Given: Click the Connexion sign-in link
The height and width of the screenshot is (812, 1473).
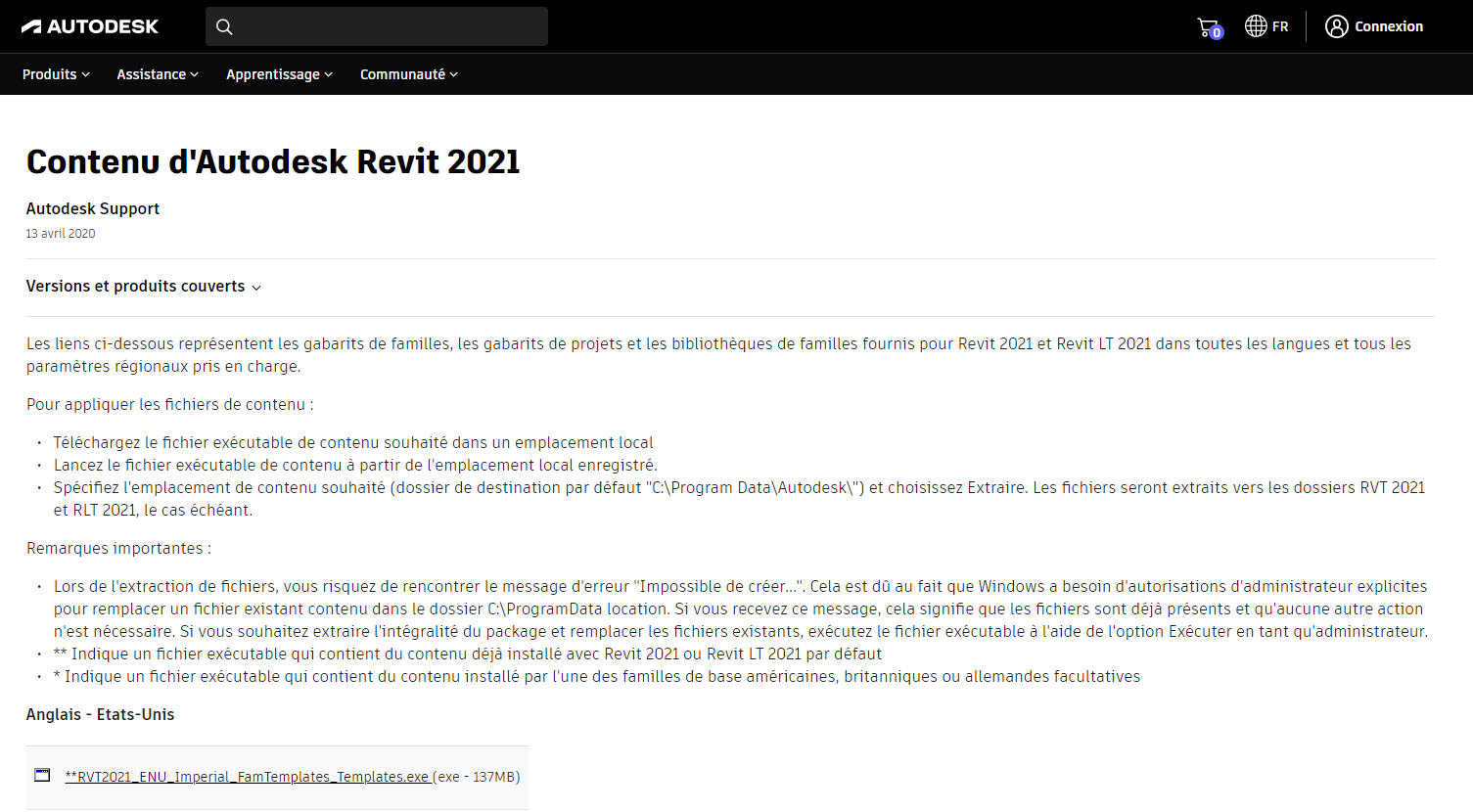Looking at the screenshot, I should click(1388, 26).
